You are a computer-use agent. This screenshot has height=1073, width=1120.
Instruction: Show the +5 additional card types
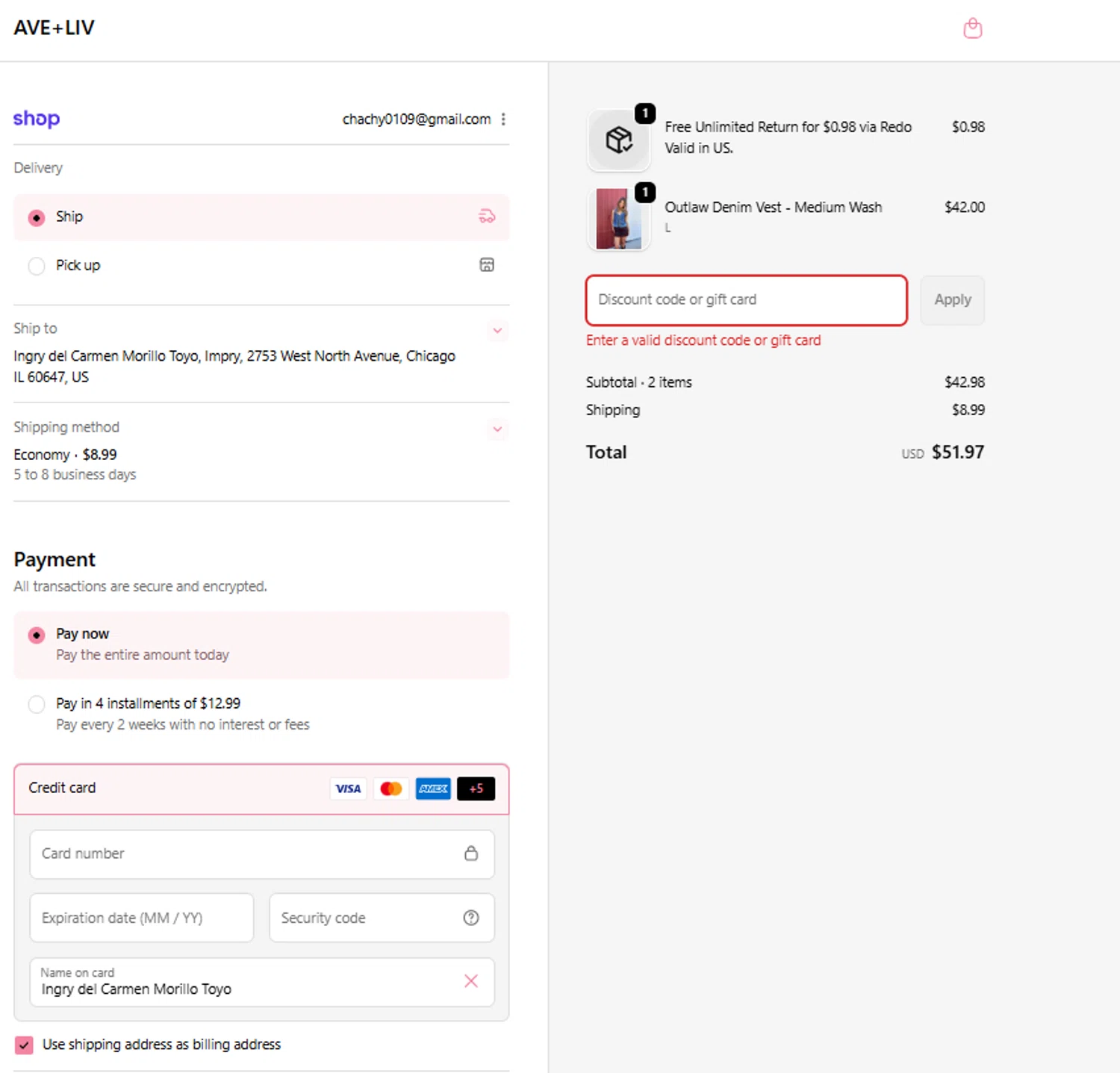click(x=476, y=789)
